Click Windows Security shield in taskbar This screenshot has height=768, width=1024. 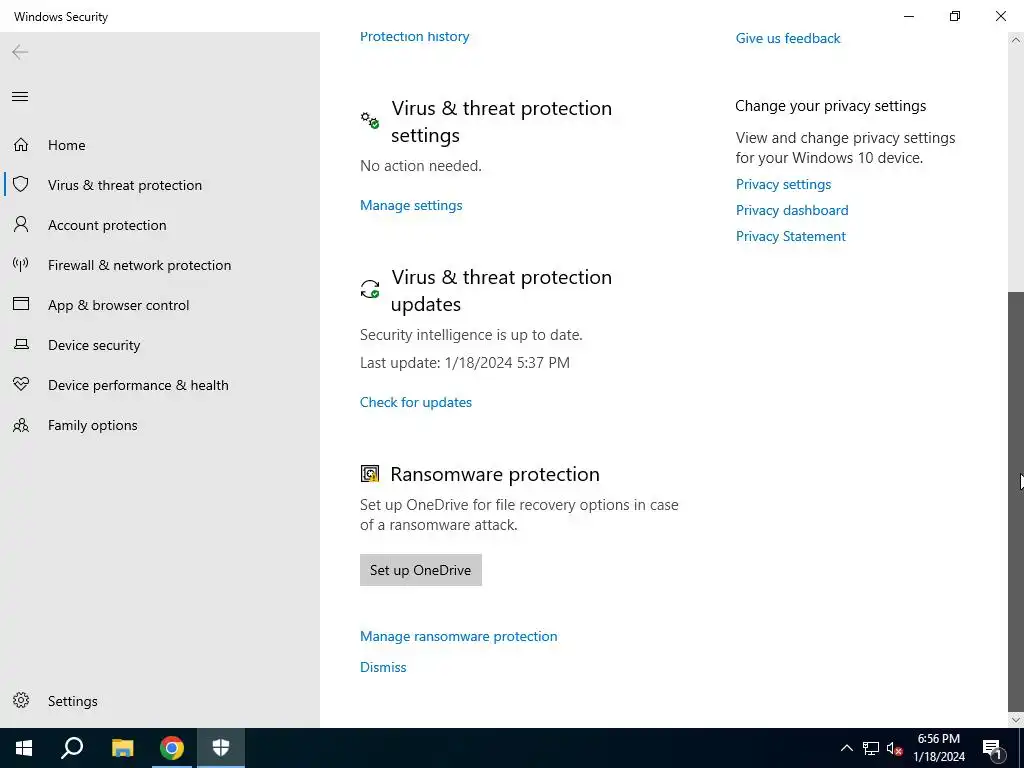click(221, 748)
